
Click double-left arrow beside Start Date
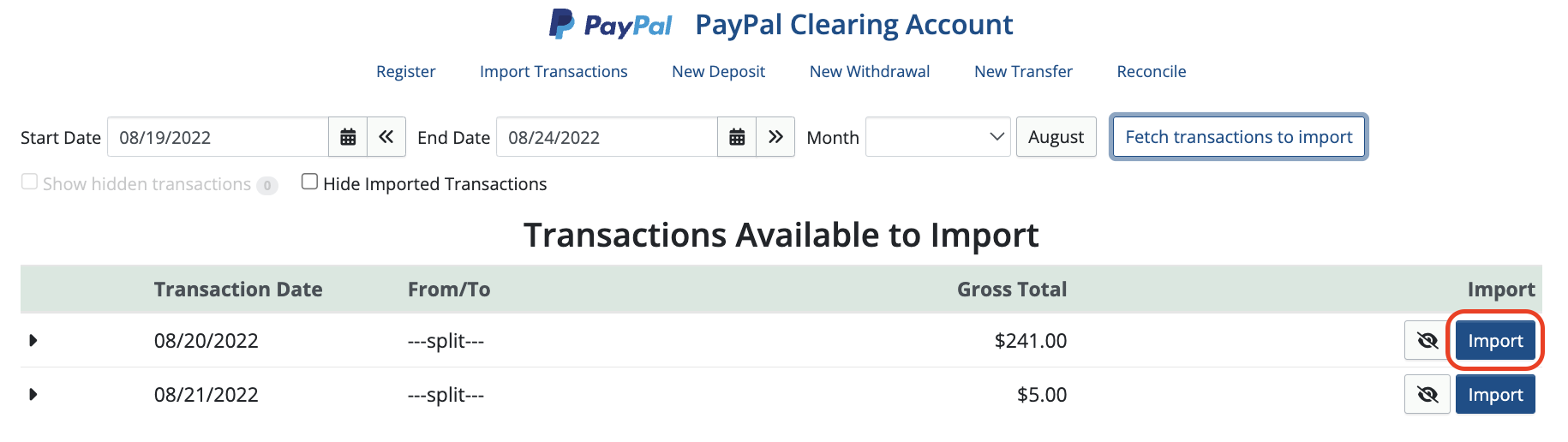(x=386, y=137)
